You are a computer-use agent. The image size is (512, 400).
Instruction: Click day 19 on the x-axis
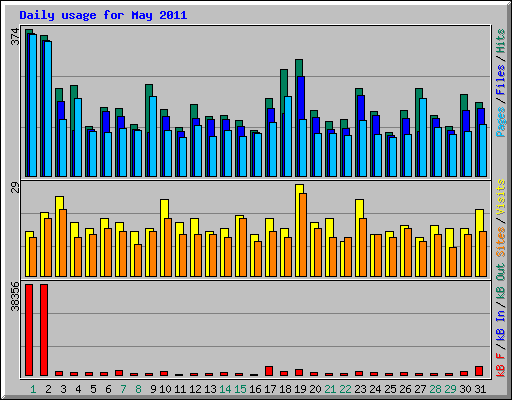click(300, 389)
